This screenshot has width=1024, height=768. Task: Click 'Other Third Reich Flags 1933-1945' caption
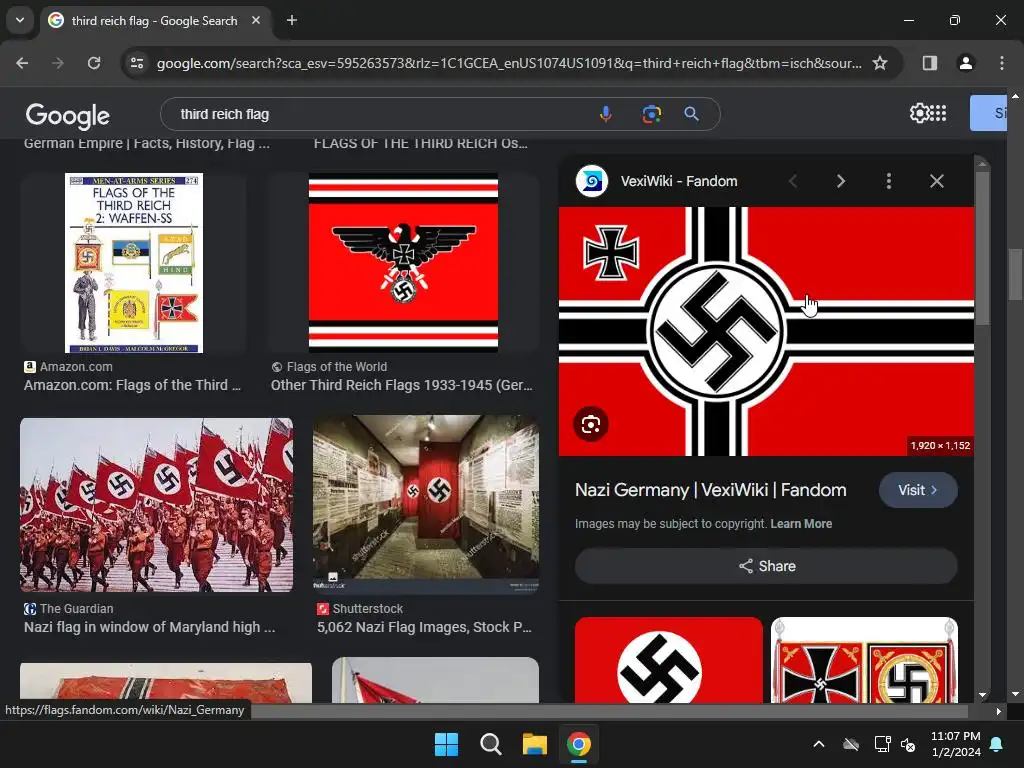[402, 385]
